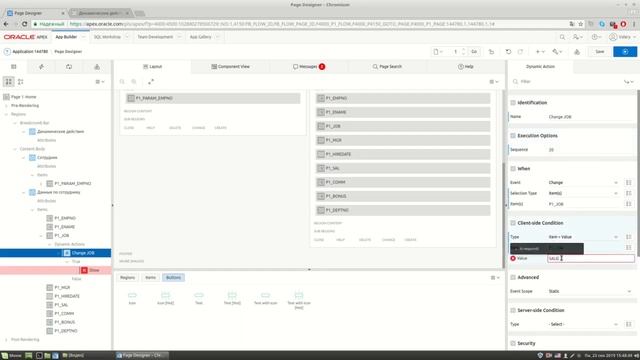Click the zoom in icon in Layout
The image size is (640, 360).
pyautogui.click(x=134, y=82)
